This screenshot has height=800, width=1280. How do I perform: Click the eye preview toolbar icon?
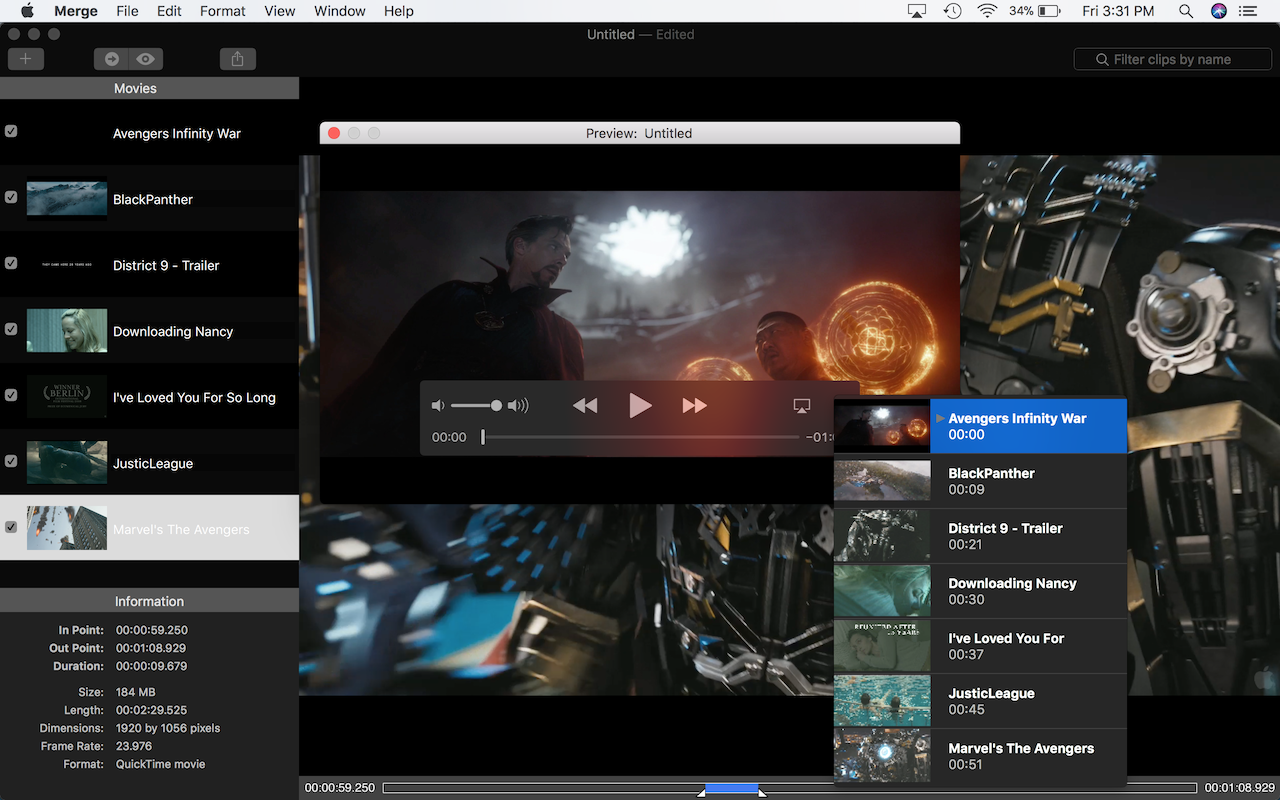pos(146,59)
